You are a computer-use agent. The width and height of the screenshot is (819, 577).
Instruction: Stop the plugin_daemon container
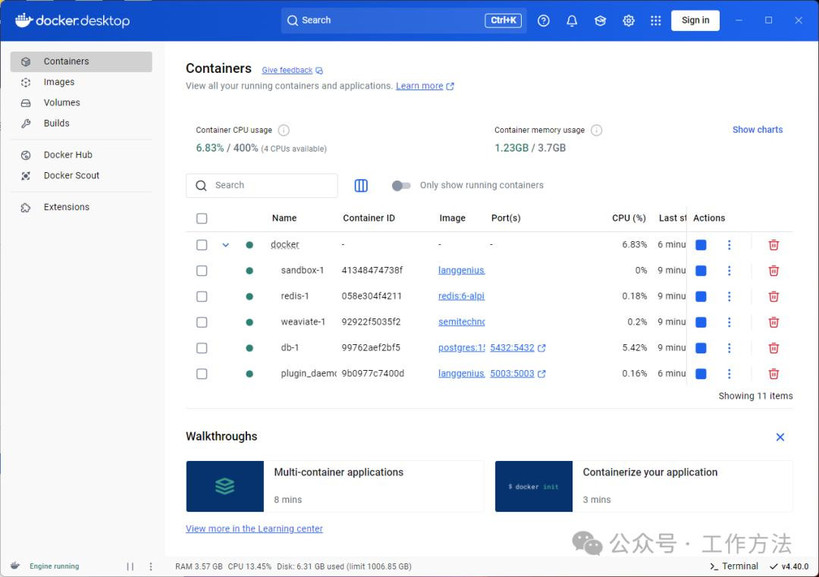[x=701, y=374]
